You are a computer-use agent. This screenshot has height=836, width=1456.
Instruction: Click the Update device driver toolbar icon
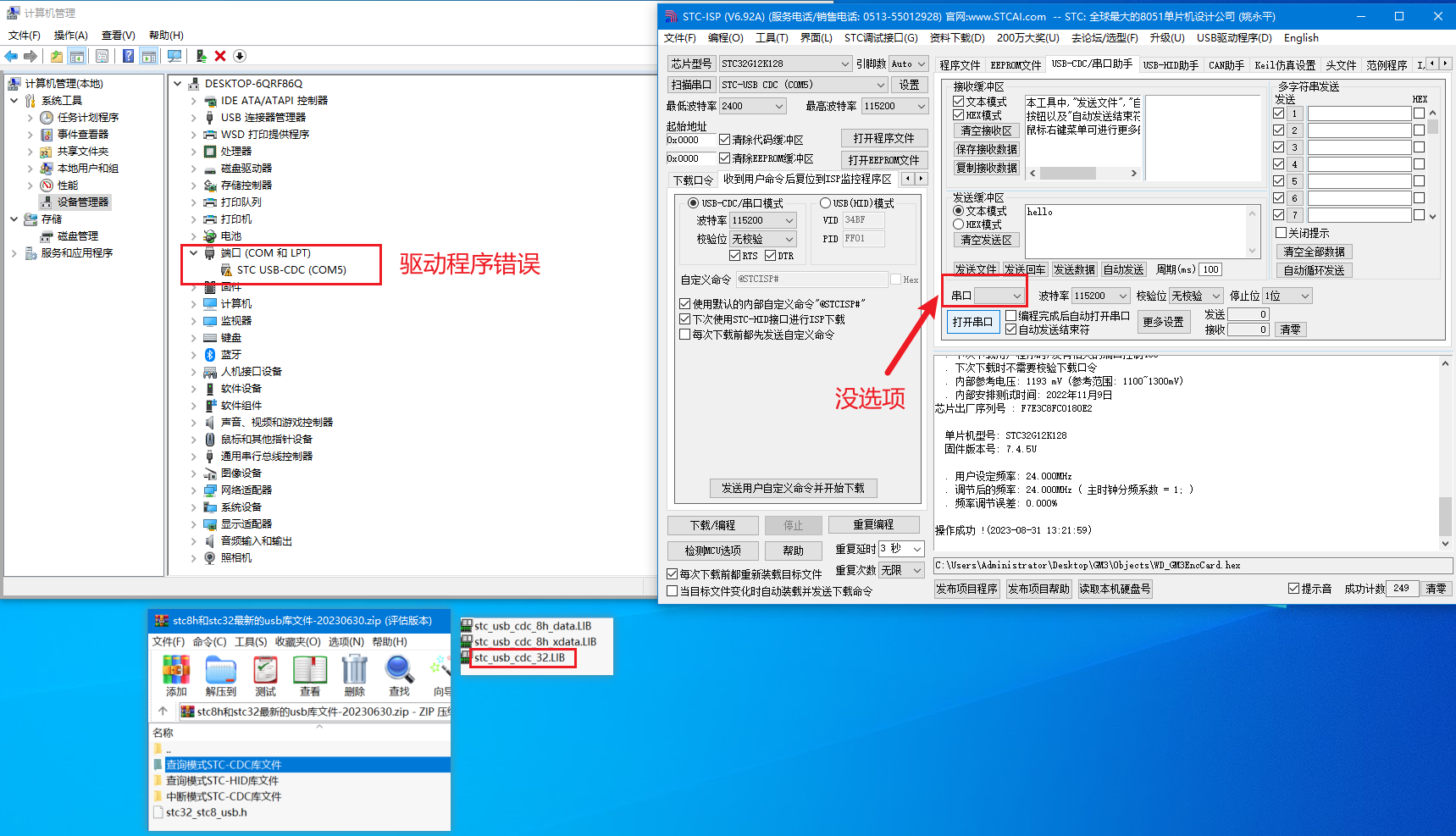coord(201,56)
